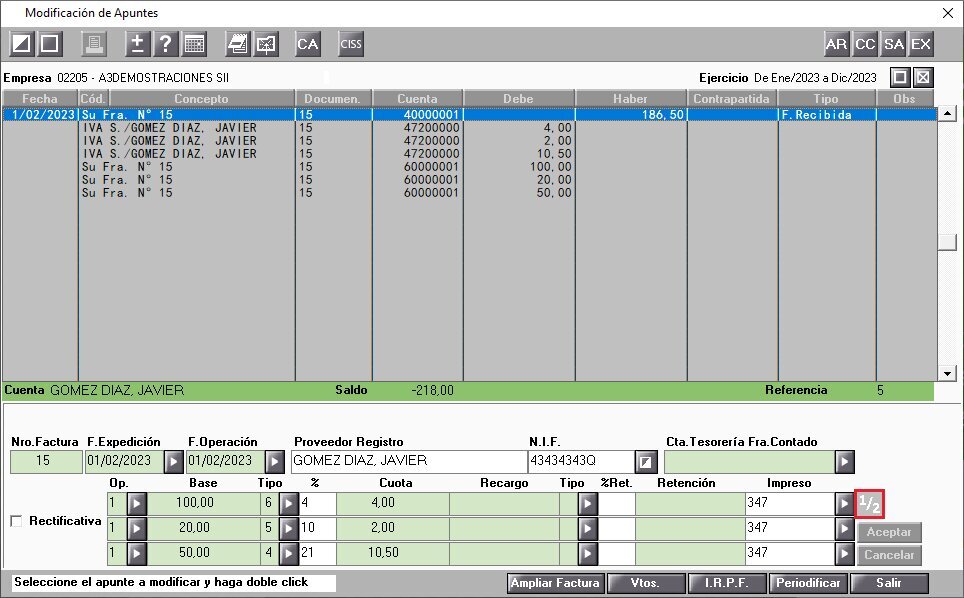Expand the Cta.Tesorería Fra.Contado selector

[845, 462]
